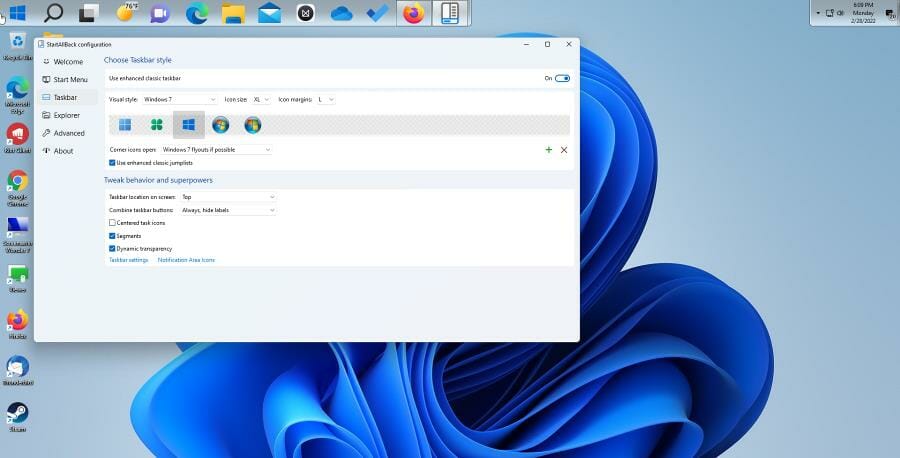The height and width of the screenshot is (458, 900).
Task: Open Mail app from the taskbar
Action: click(269, 13)
